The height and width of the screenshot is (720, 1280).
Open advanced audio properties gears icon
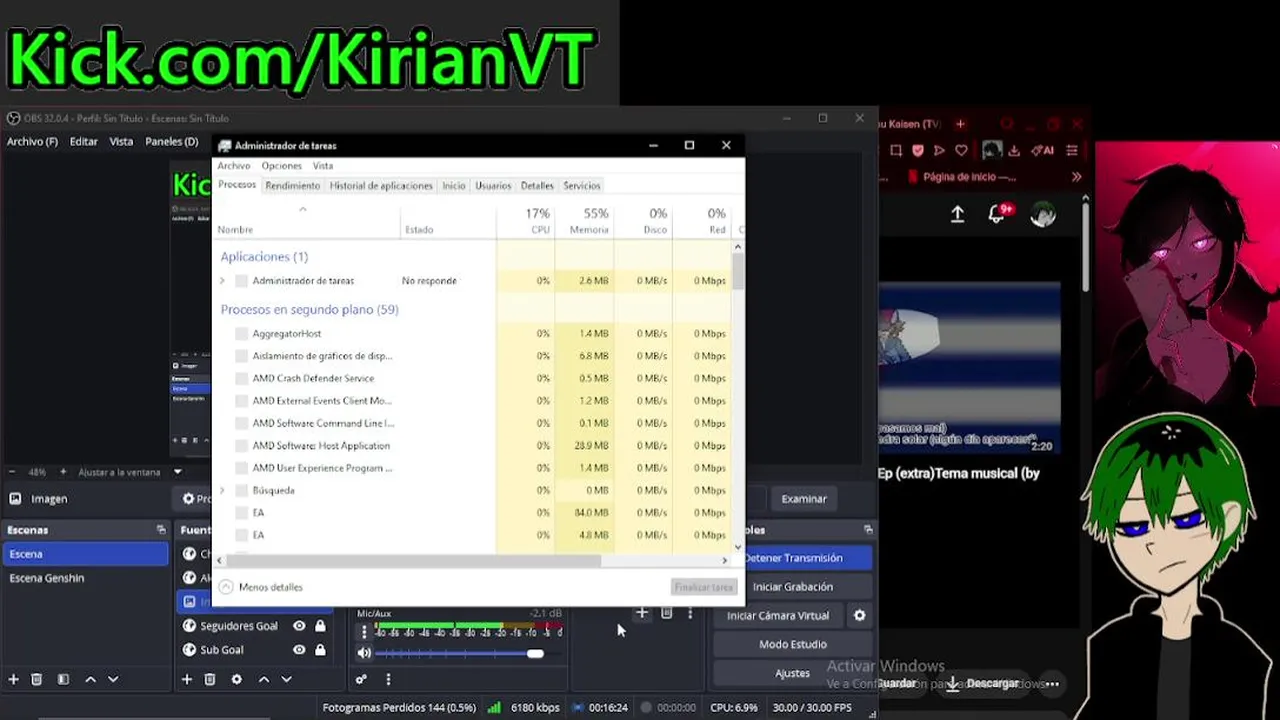pos(362,679)
